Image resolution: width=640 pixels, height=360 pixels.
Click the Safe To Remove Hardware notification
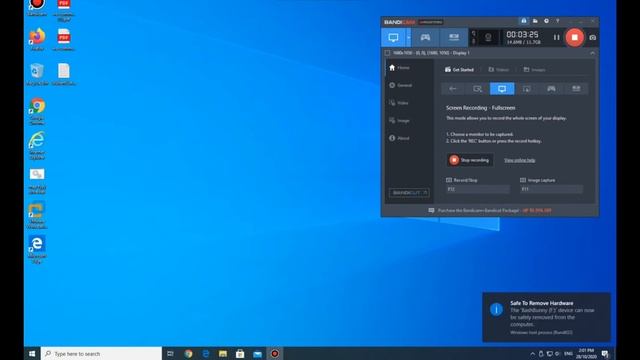coord(547,317)
